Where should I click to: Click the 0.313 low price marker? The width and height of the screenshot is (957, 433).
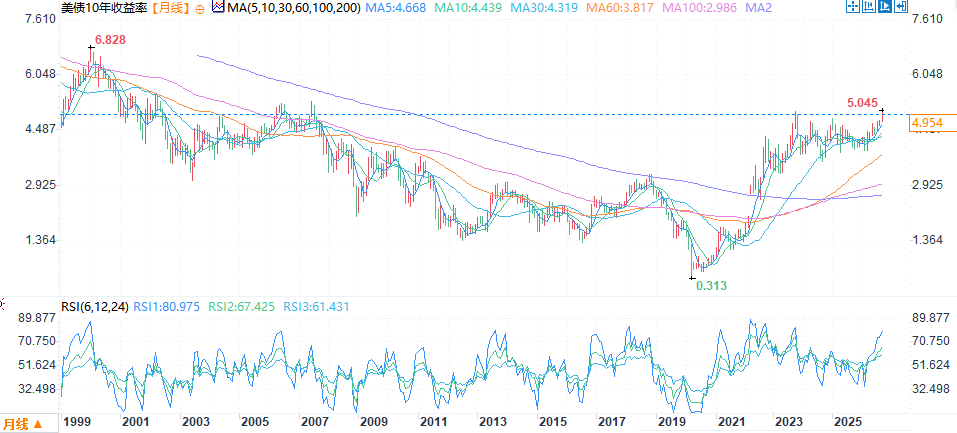[x=712, y=285]
